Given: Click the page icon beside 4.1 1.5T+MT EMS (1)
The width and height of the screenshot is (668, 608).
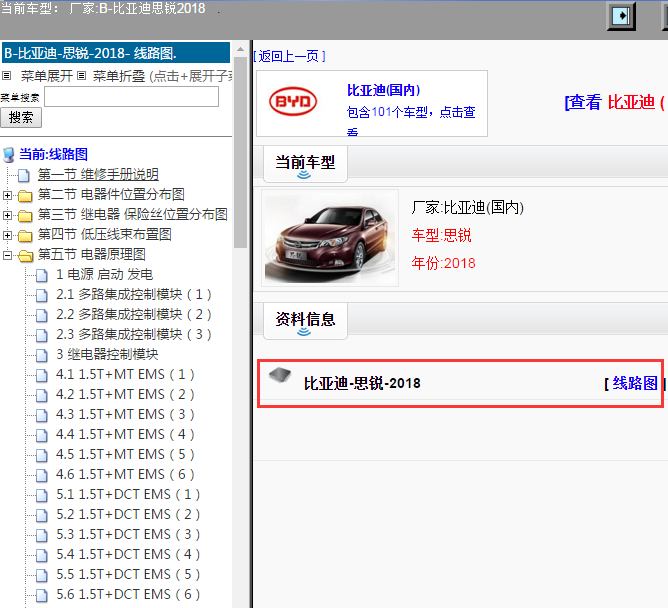Looking at the screenshot, I should tap(42, 375).
